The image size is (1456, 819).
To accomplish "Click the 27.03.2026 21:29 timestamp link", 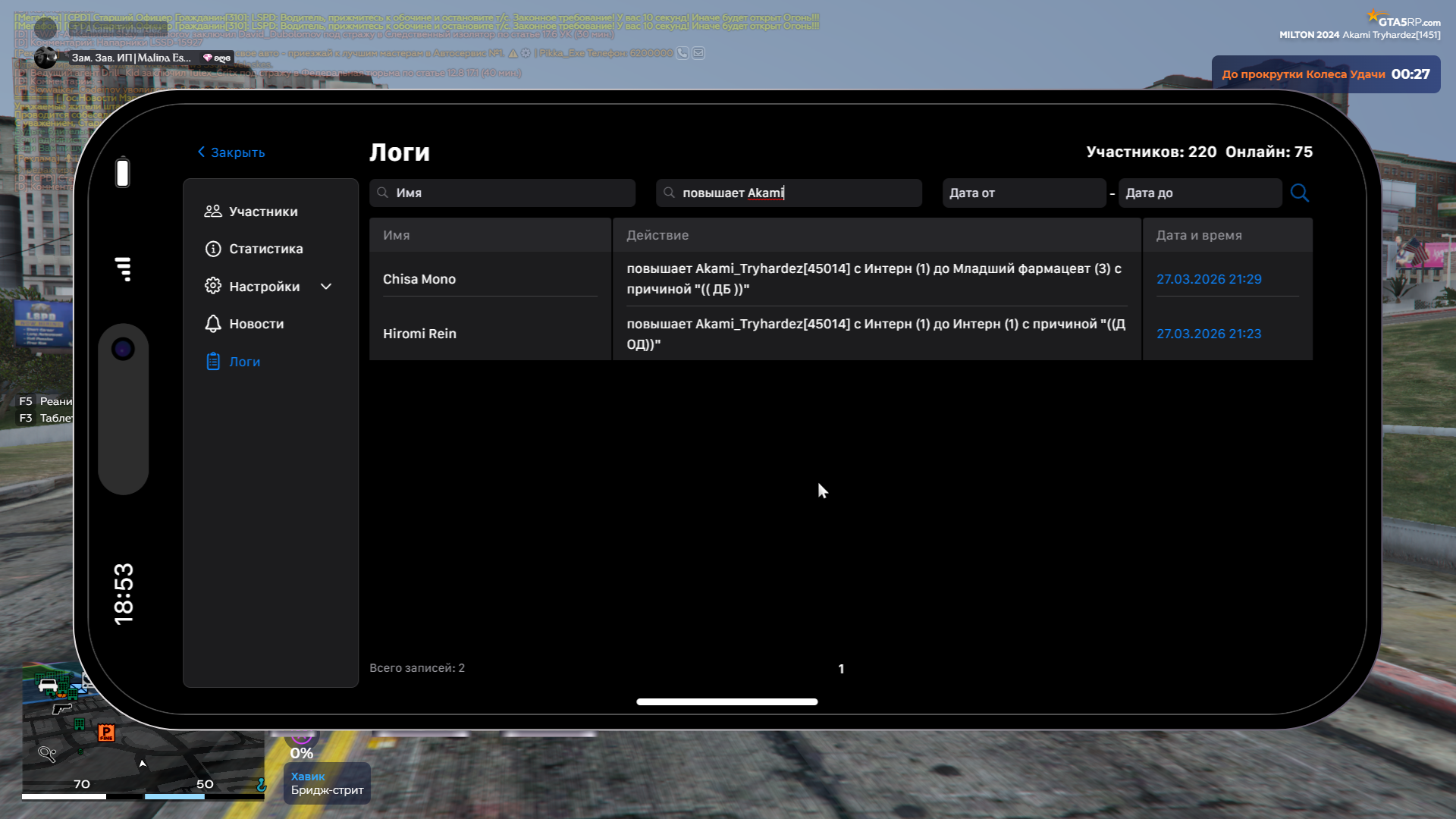I will 1209,279.
